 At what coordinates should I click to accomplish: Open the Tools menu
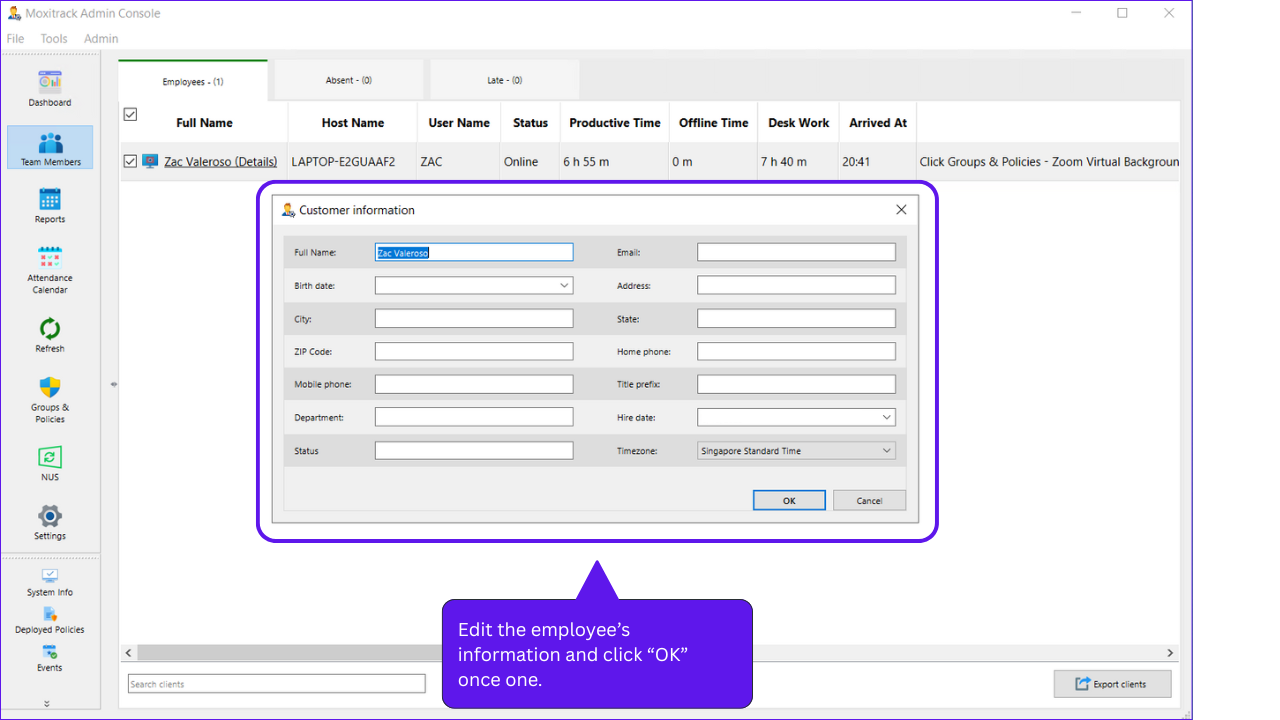click(54, 39)
